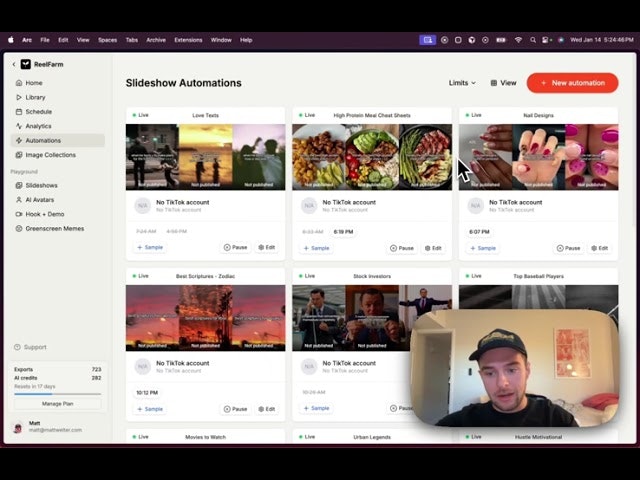Click Sample on Stock Investors card

(317, 408)
